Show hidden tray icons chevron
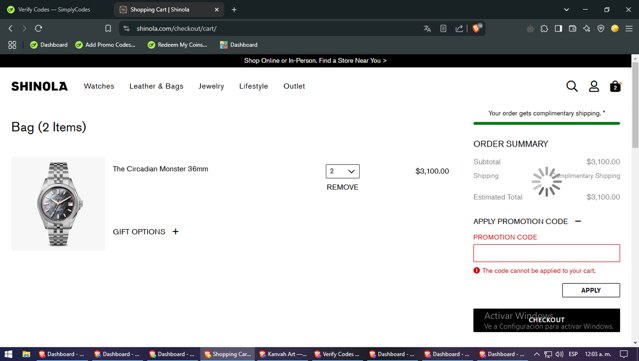Viewport: 639px width, 361px height. [x=537, y=354]
